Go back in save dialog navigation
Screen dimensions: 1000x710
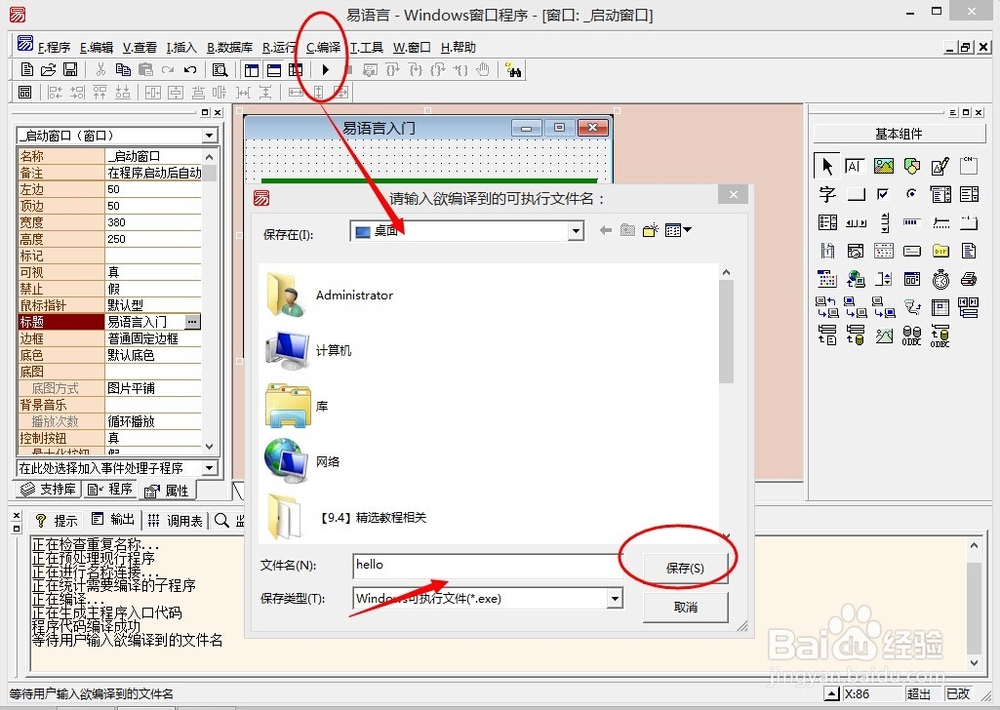coord(605,230)
